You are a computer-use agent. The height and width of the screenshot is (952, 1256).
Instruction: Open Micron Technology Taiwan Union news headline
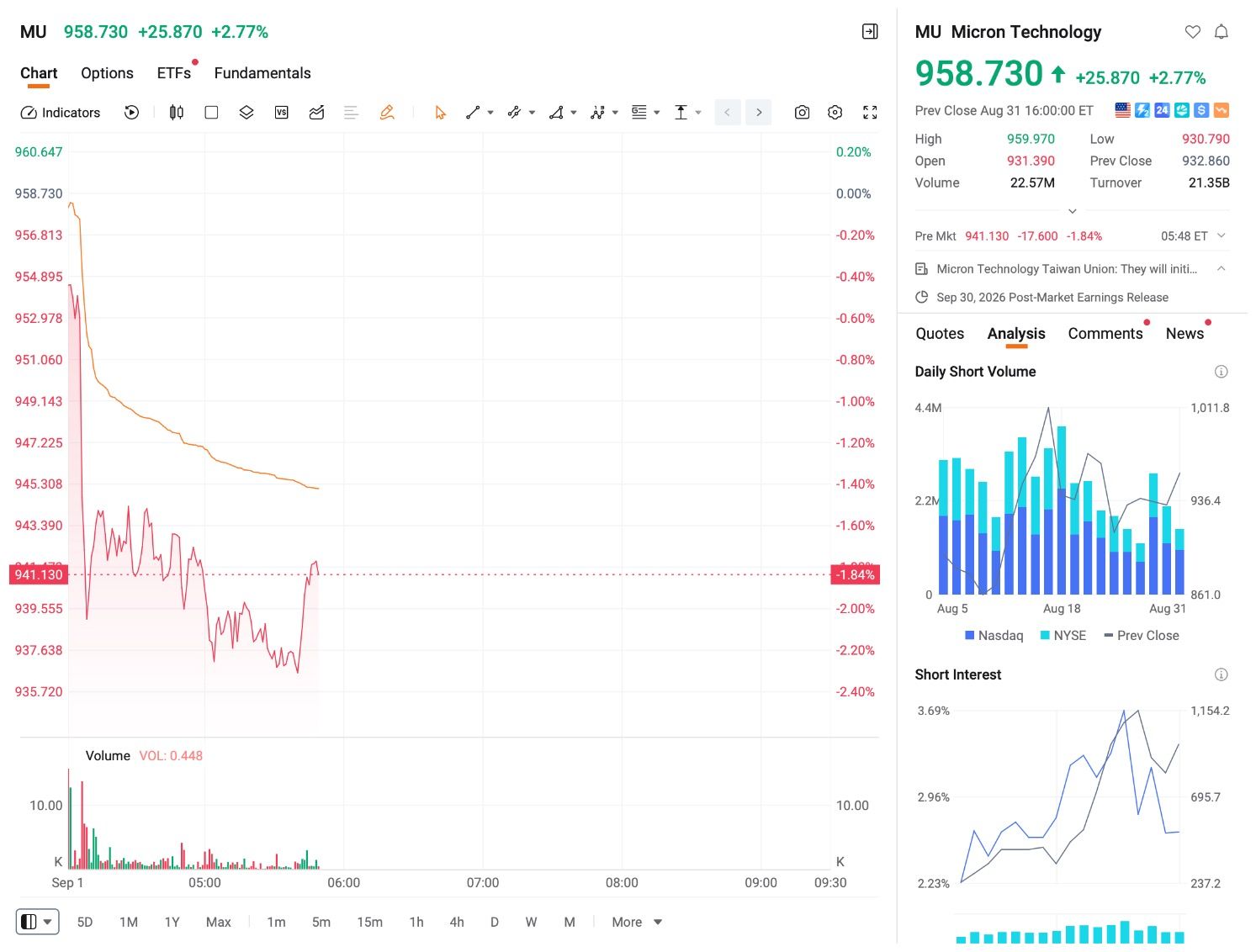pyautogui.click(x=1067, y=269)
